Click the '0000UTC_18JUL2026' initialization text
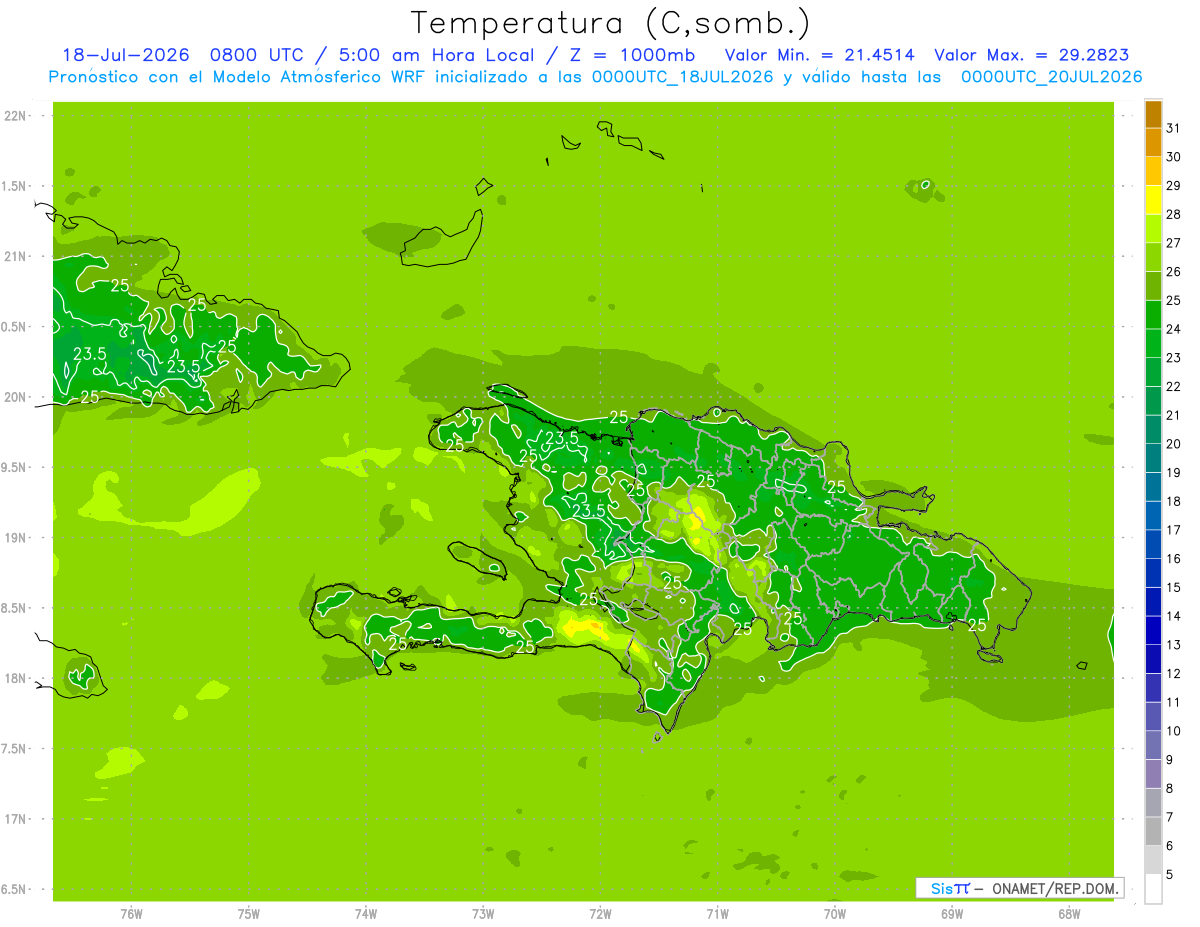1200x927 pixels. click(682, 77)
